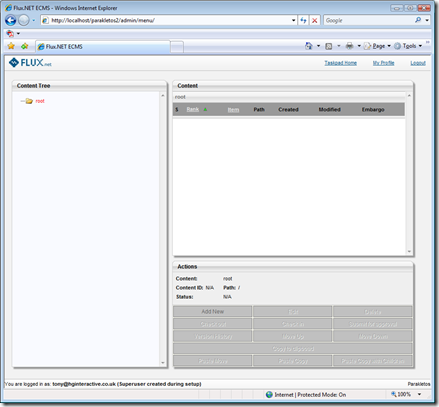Click the PDF toolbar icon below Back button
Viewport: 439px width, 407px height.
point(10,33)
